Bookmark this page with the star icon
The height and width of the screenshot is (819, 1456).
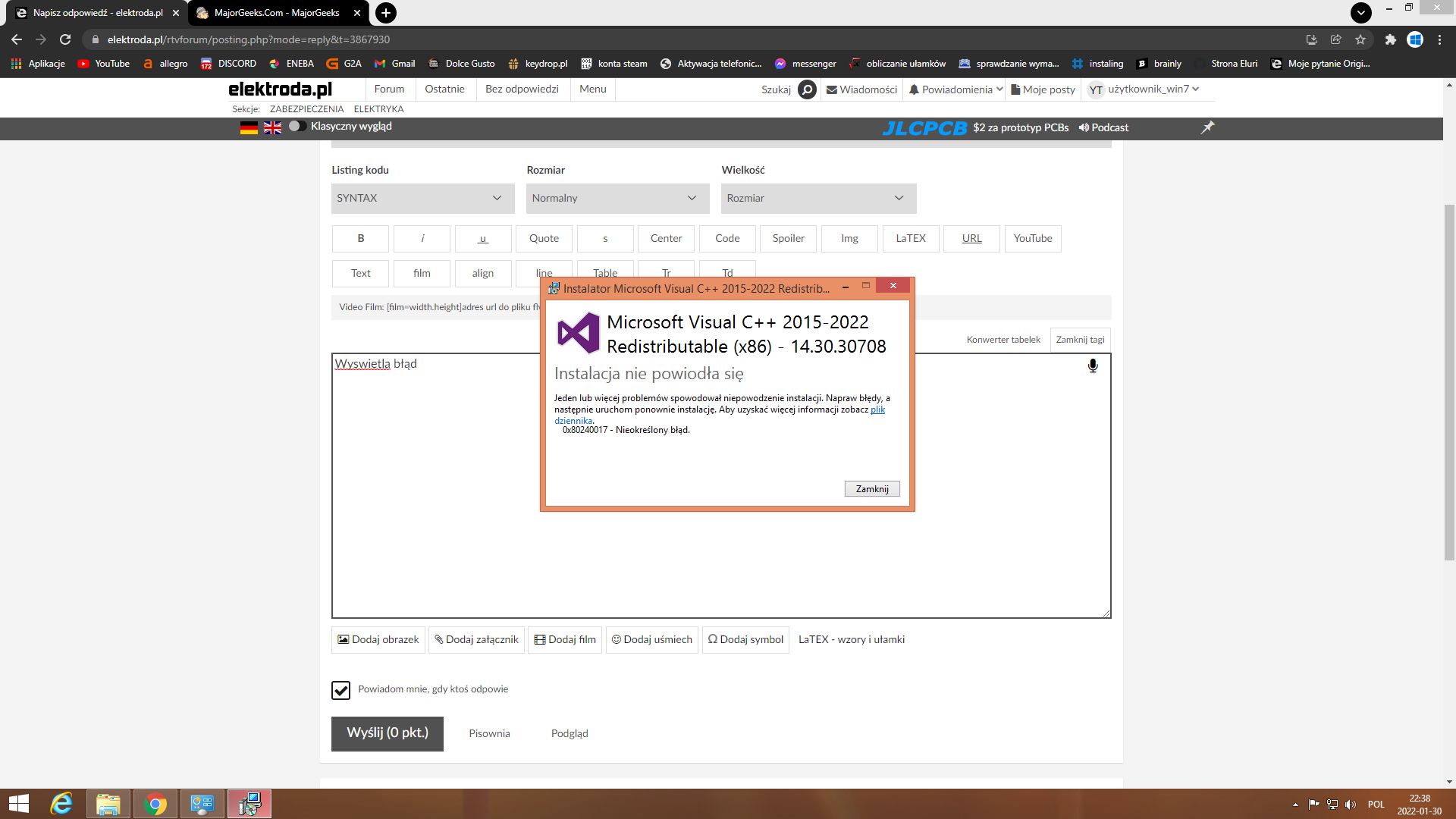coord(1360,39)
